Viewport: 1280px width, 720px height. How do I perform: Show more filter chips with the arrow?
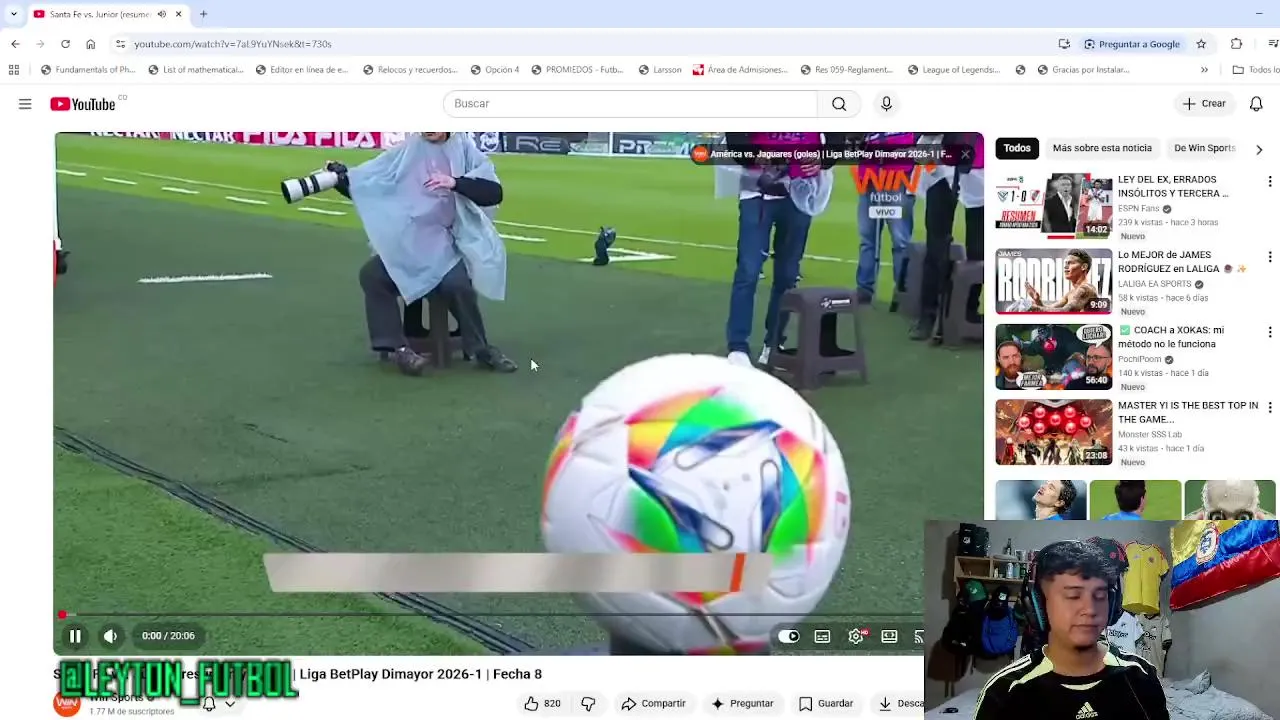1259,149
